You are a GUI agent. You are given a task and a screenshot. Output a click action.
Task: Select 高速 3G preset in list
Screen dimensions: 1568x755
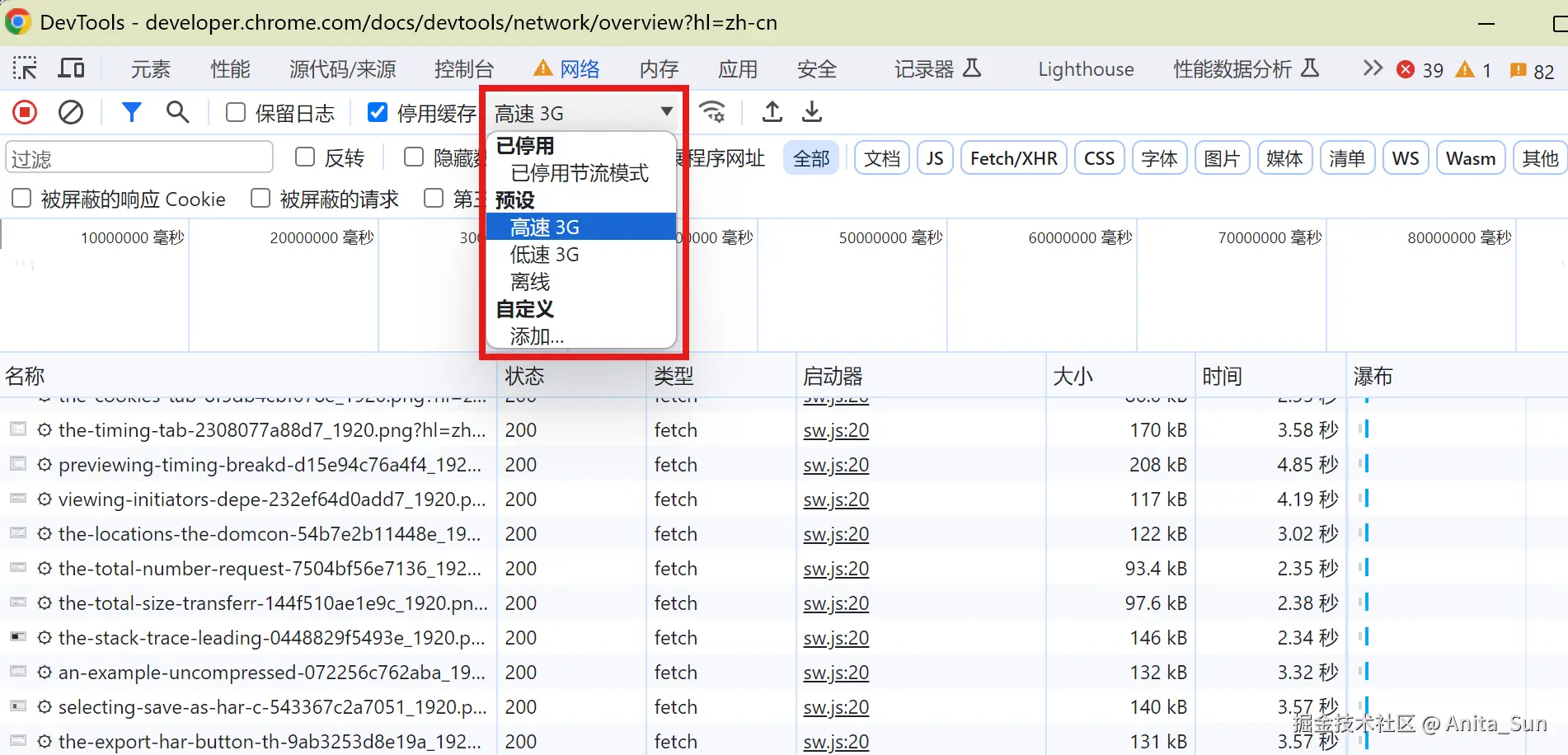point(580,227)
